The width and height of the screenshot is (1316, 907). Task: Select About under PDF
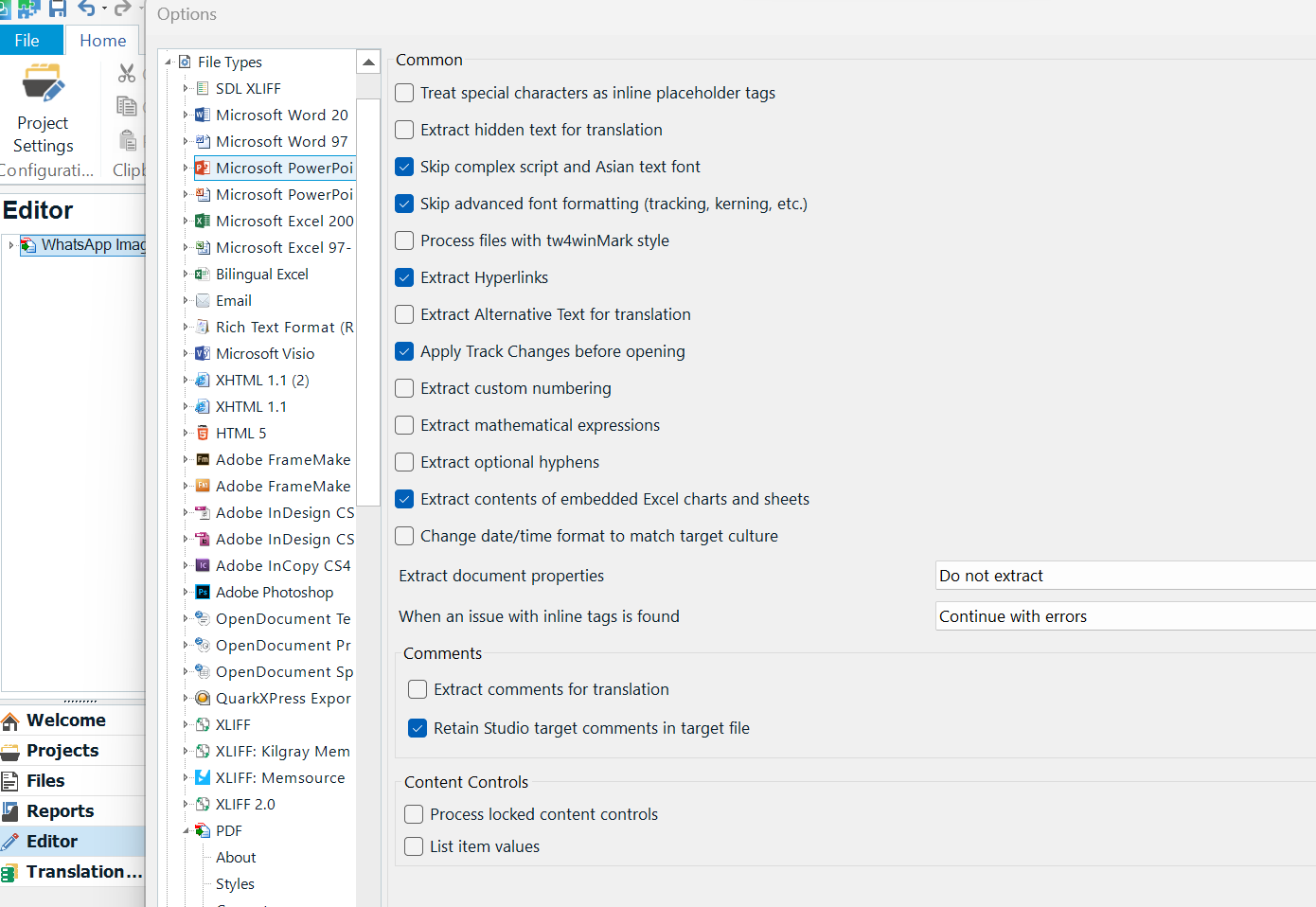click(x=236, y=857)
